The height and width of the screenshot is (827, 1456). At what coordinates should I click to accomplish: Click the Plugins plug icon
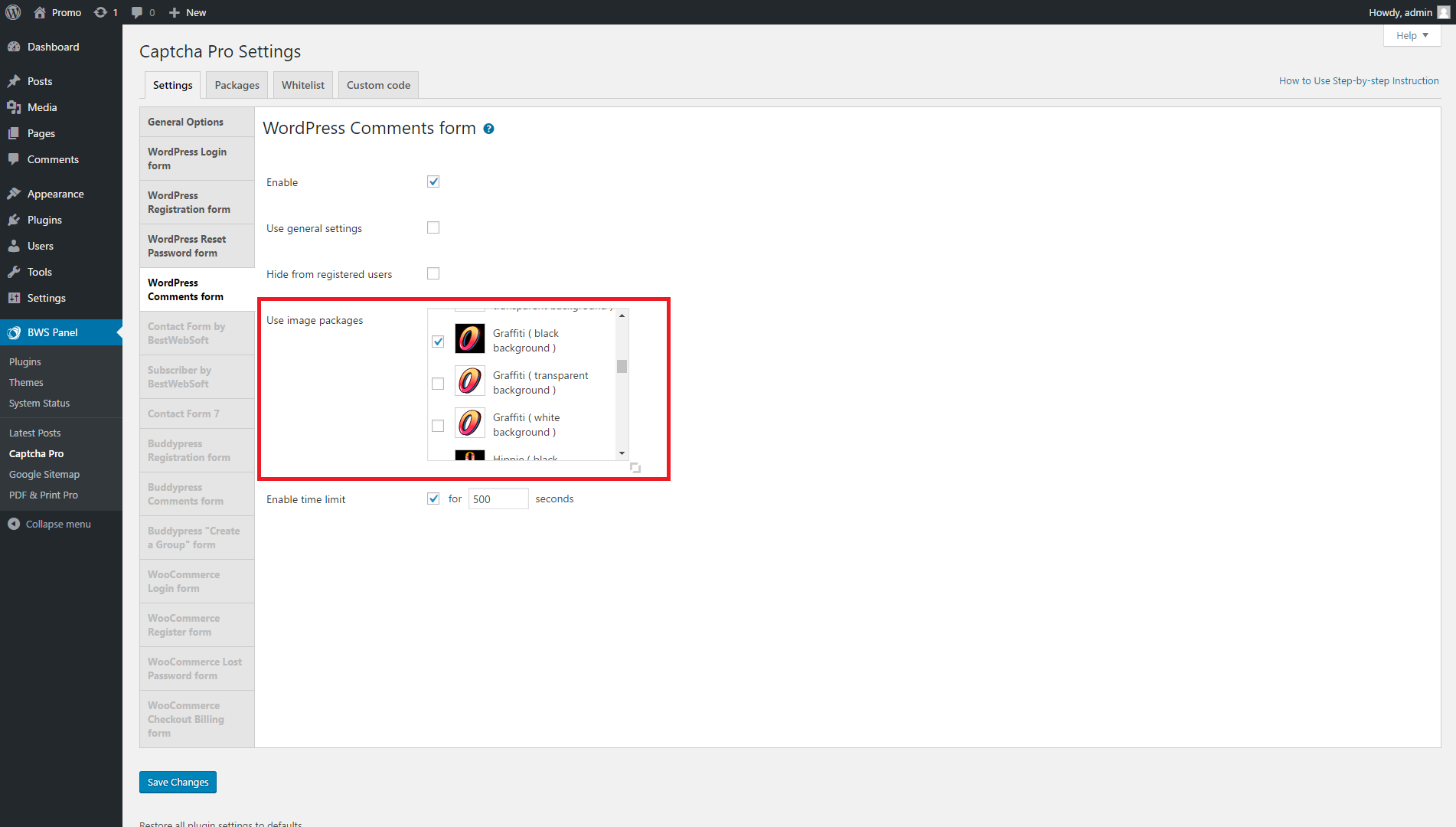coord(14,220)
